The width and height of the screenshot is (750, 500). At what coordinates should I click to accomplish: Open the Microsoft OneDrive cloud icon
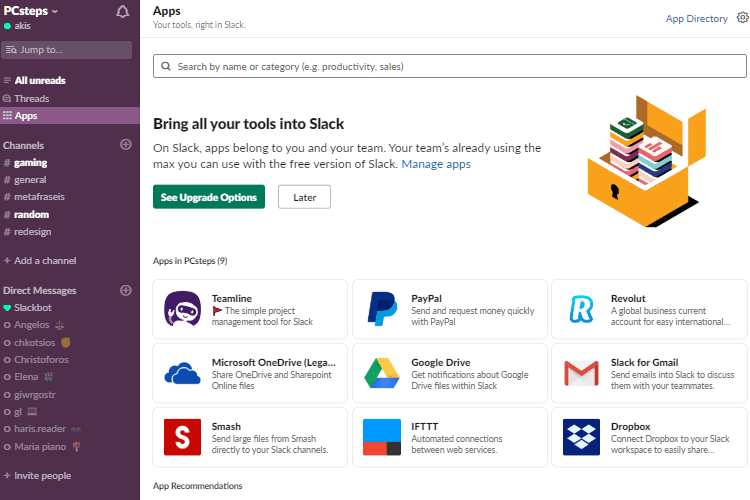(182, 373)
